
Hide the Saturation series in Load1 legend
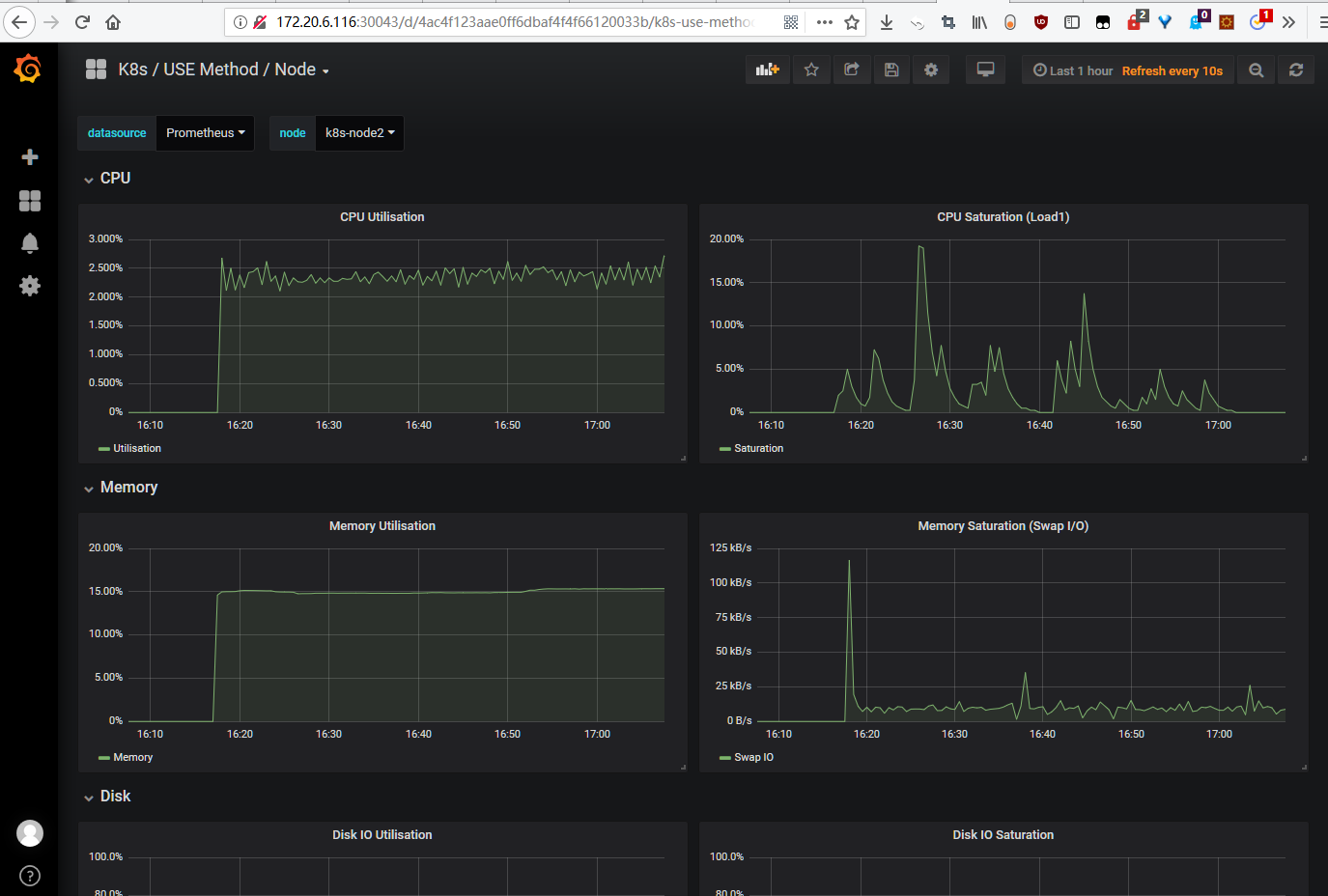point(757,448)
